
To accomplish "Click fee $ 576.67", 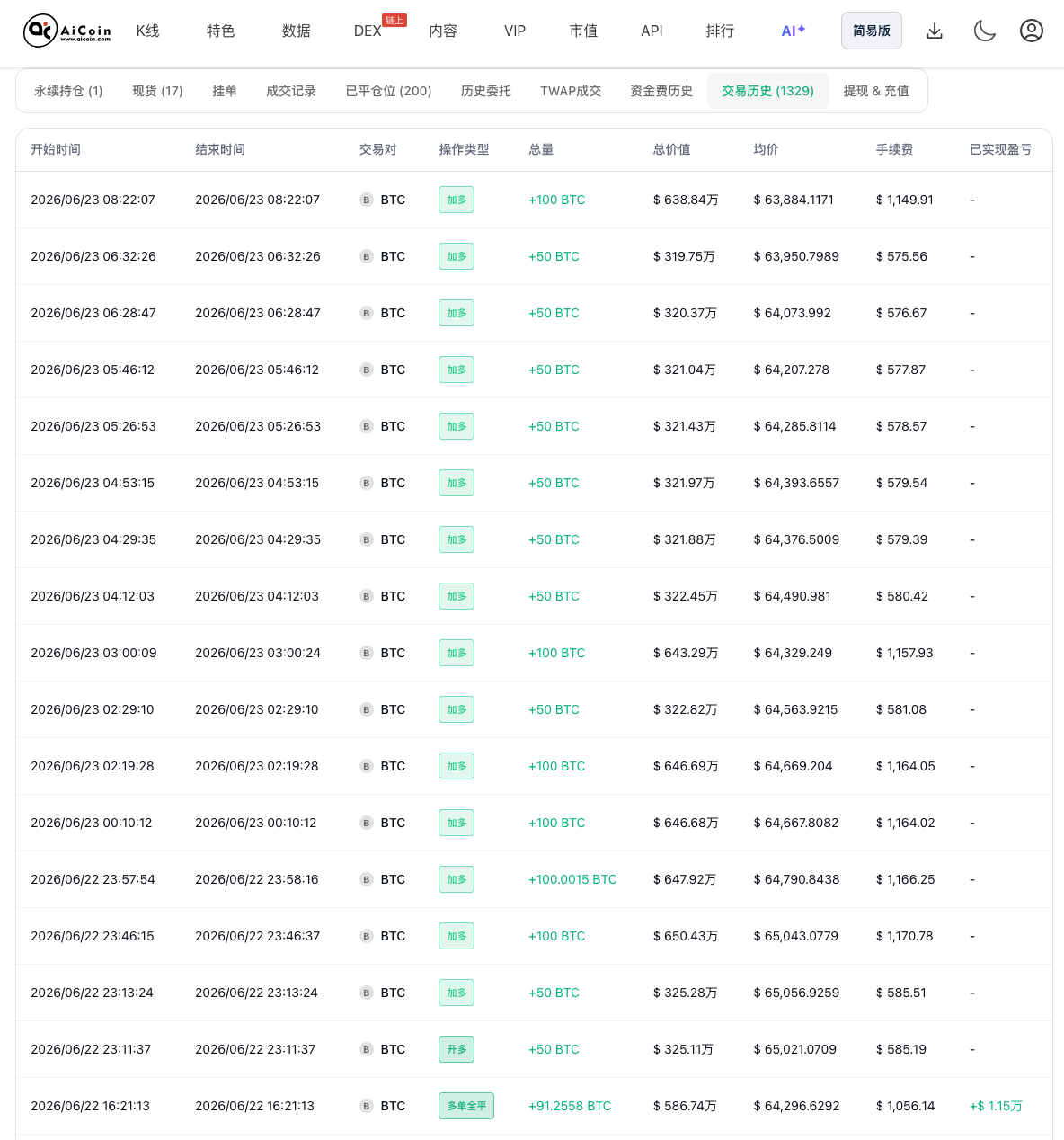I will click(x=901, y=313).
